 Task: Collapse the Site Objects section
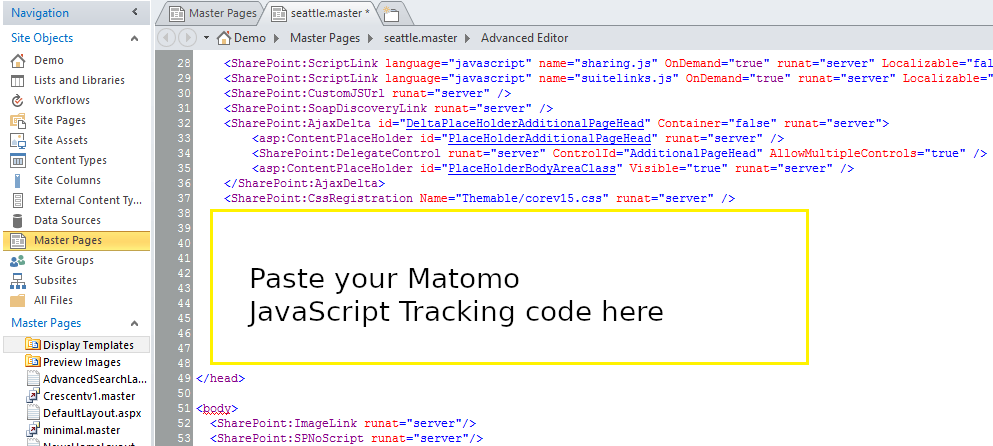coord(135,38)
